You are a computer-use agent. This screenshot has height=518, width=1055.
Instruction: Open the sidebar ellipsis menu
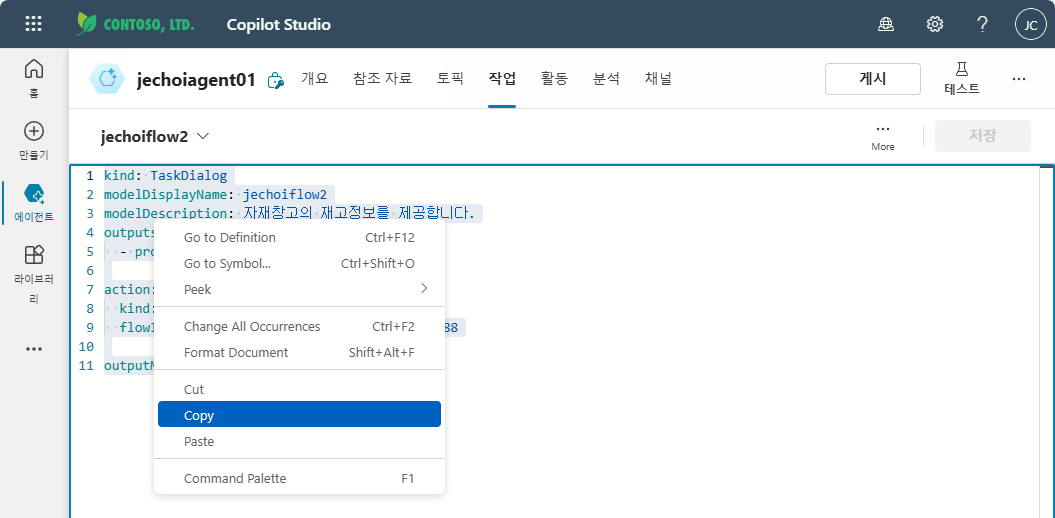(x=34, y=349)
